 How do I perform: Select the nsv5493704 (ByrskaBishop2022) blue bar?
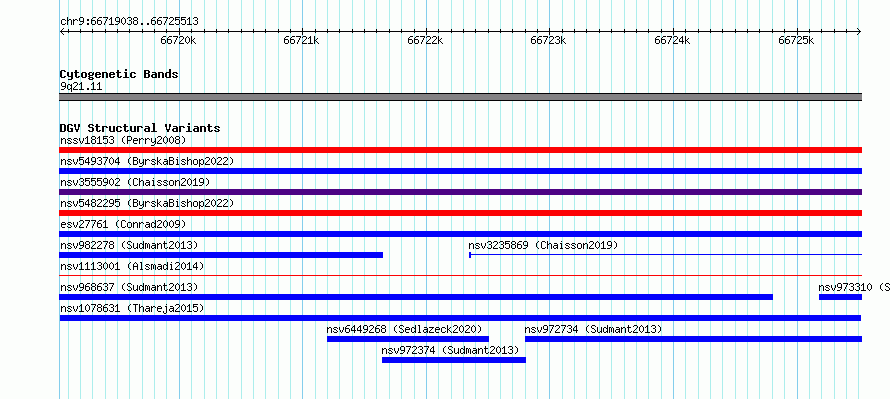pos(460,171)
